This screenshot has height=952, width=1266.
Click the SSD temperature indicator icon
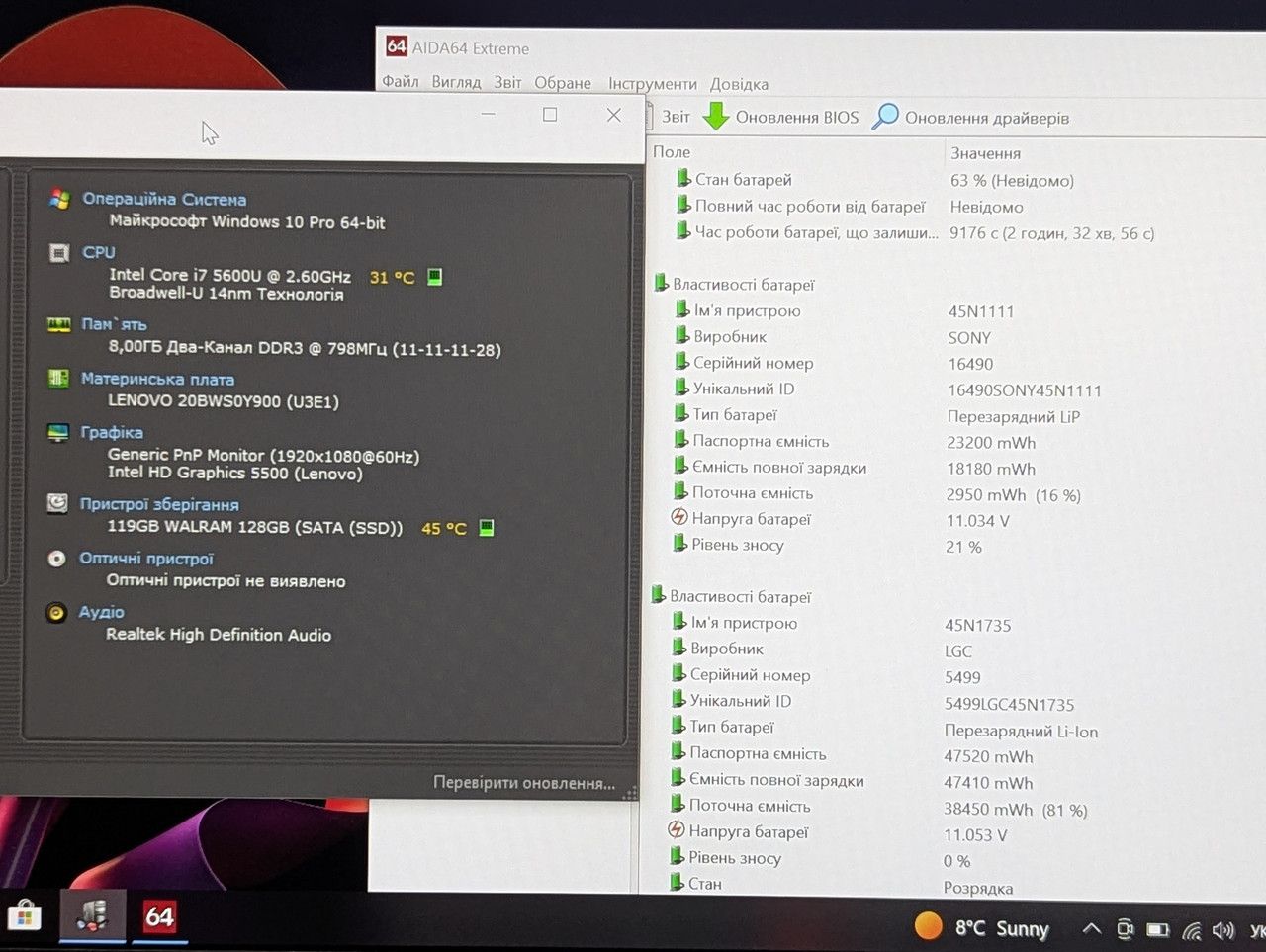pos(486,528)
